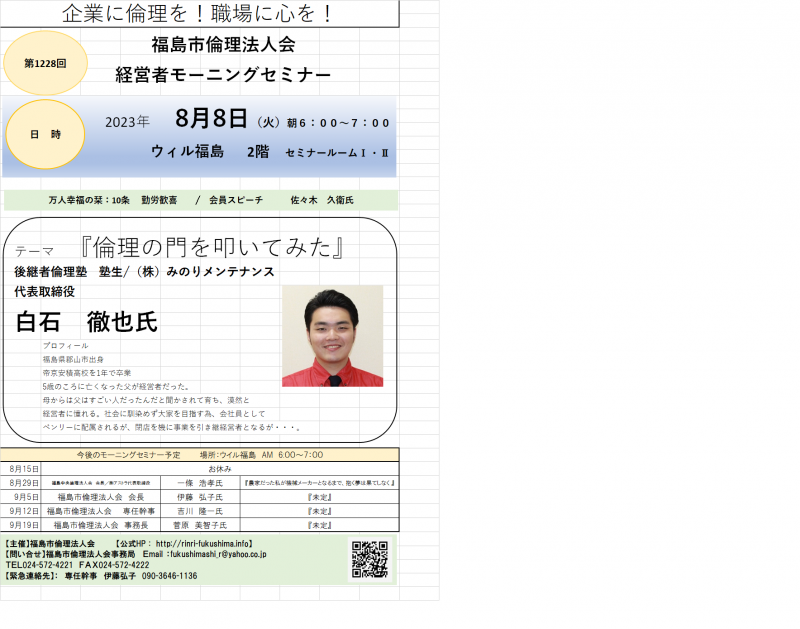Click the 企業に倫理を！職場に心を！ header banner
The height and width of the screenshot is (629, 800).
point(198,14)
